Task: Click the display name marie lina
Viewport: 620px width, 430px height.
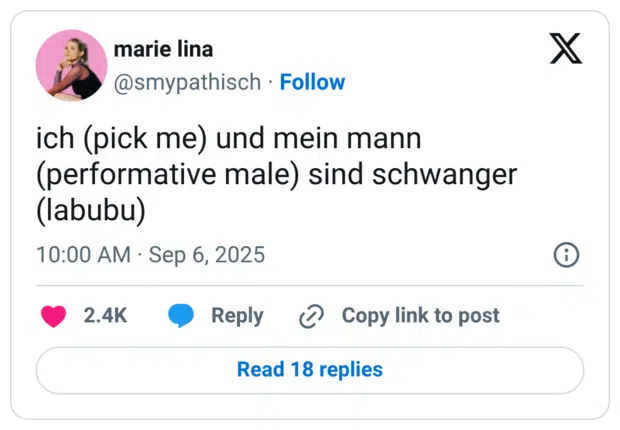Action: coord(163,49)
